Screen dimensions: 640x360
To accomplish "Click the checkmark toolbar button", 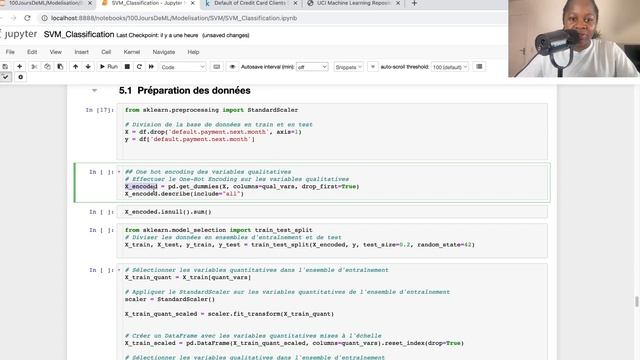I will [5, 77].
